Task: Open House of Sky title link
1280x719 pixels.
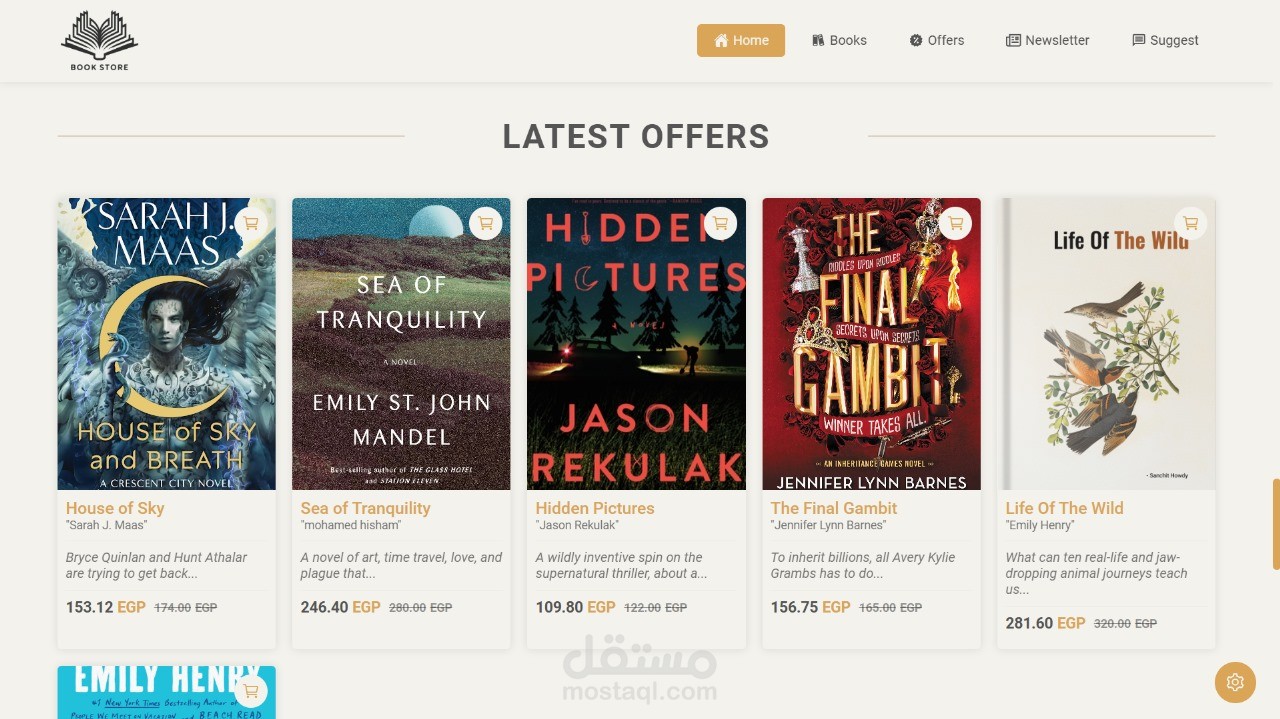Action: pyautogui.click(x=115, y=508)
